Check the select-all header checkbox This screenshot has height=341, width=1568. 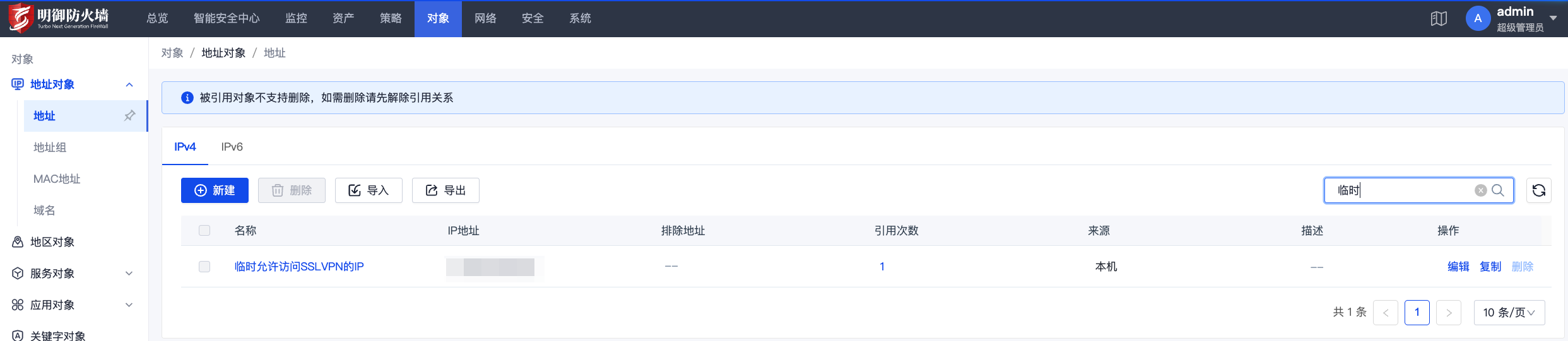pos(204,231)
